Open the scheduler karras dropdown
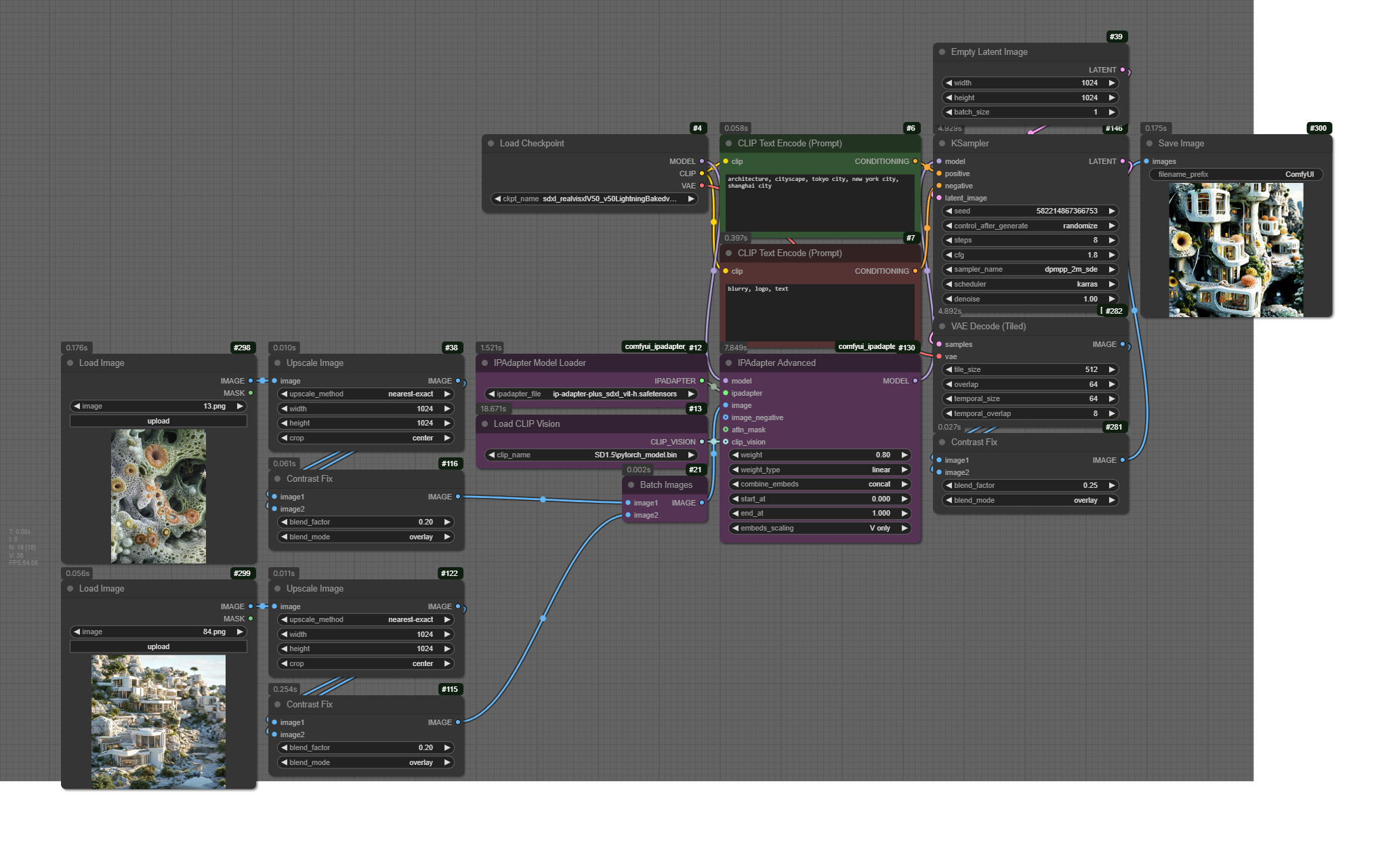The image size is (1393, 868). tap(1030, 285)
